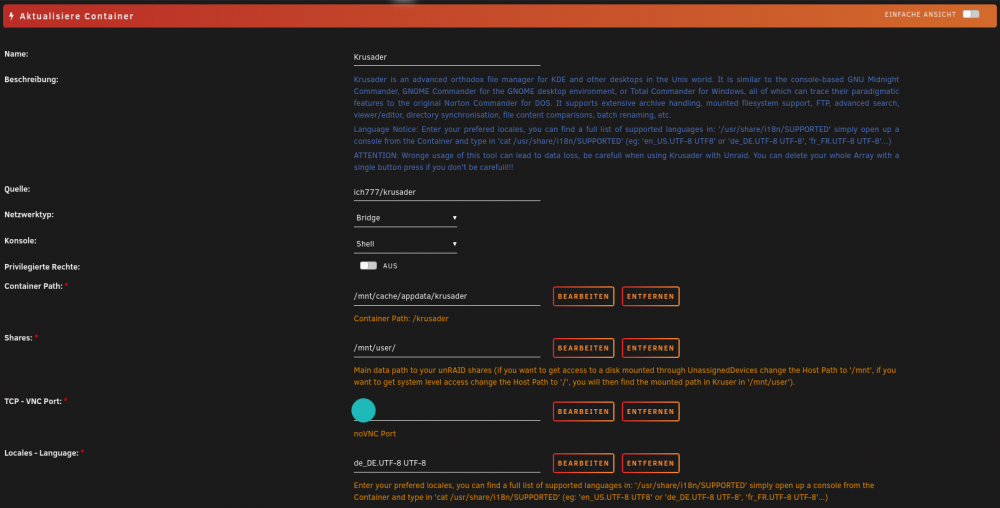This screenshot has width=1000, height=508.
Task: Click the Name field containing Krusader
Action: coord(446,57)
